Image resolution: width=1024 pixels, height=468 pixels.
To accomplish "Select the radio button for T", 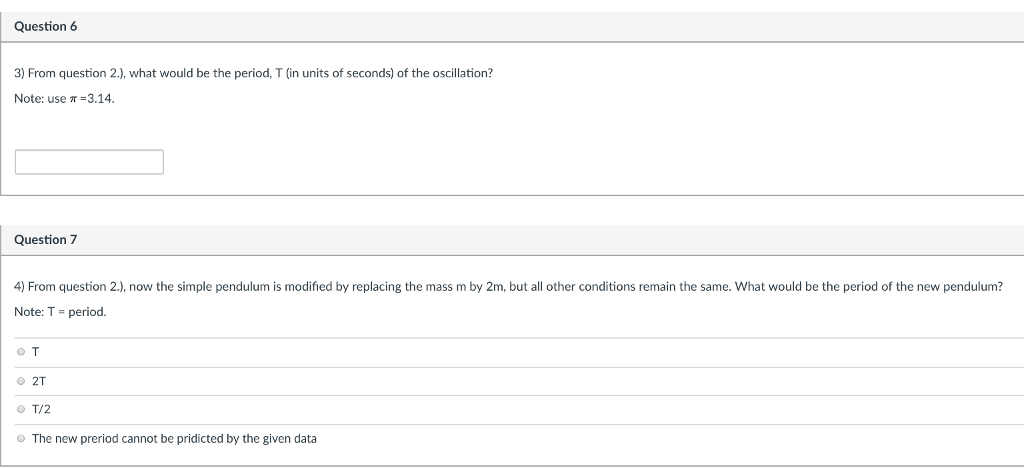I will (21, 352).
